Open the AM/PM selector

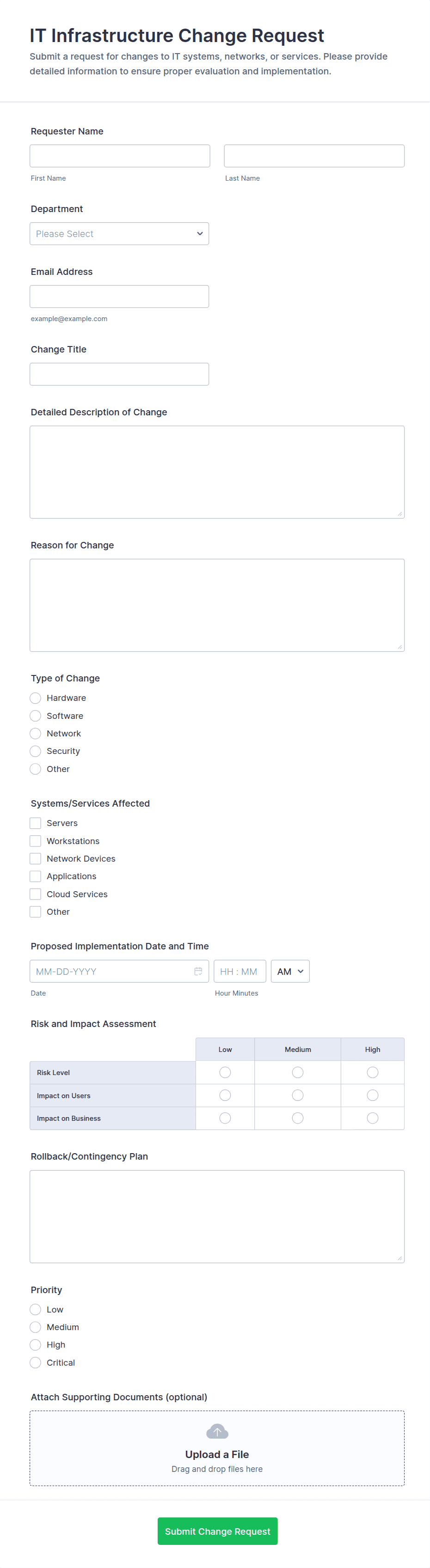[x=290, y=971]
